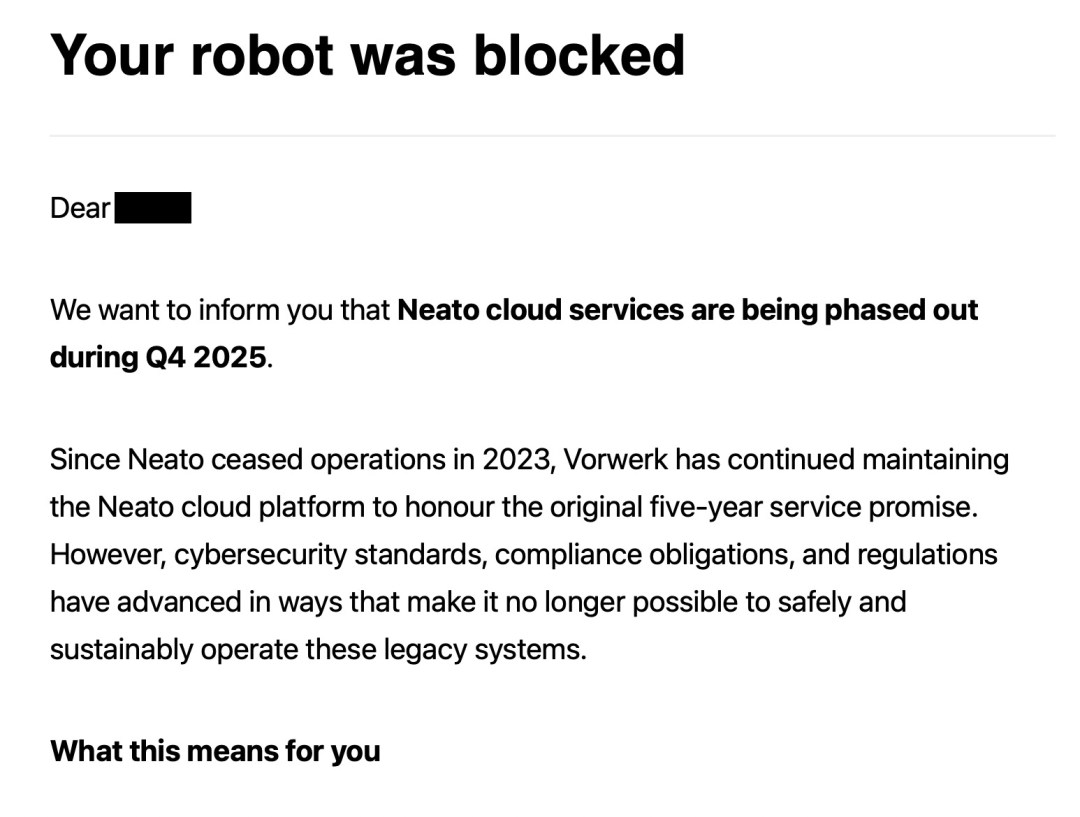
Task: Click the year "2023" in the paragraph
Action: coord(516,460)
